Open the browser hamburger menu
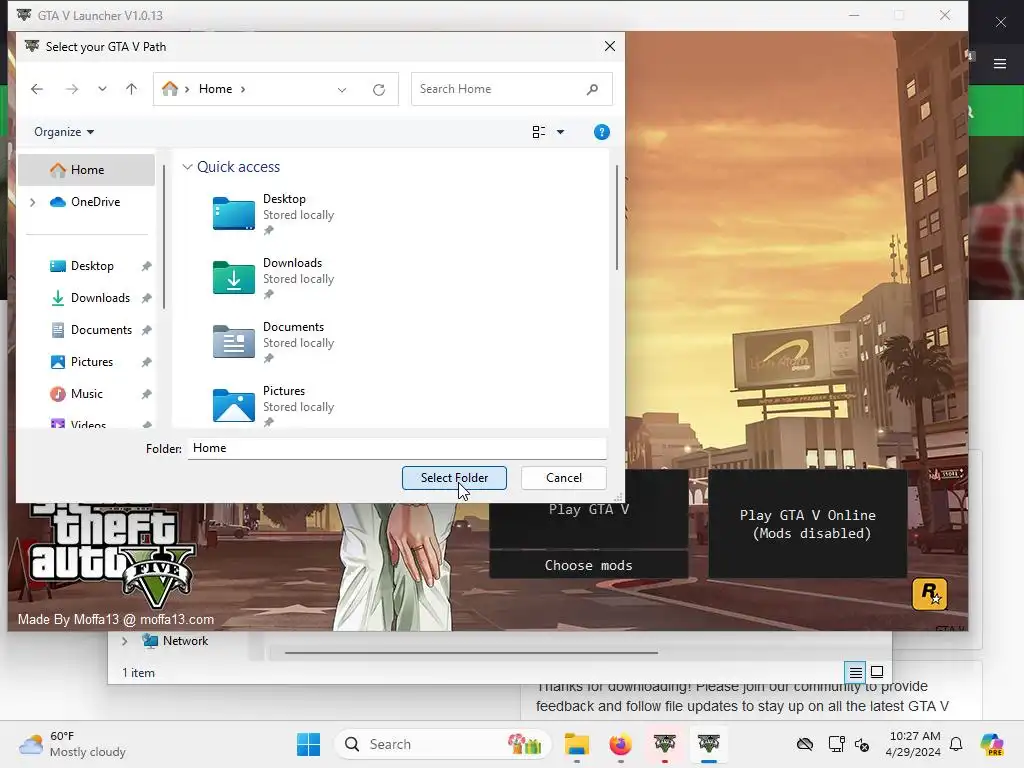Viewport: 1024px width, 768px height. (1000, 63)
